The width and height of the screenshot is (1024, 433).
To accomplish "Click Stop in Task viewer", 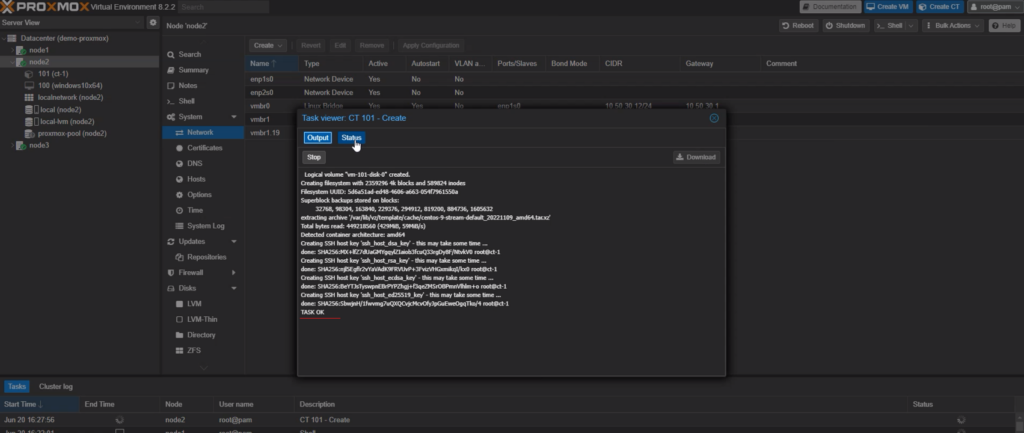I will (314, 157).
